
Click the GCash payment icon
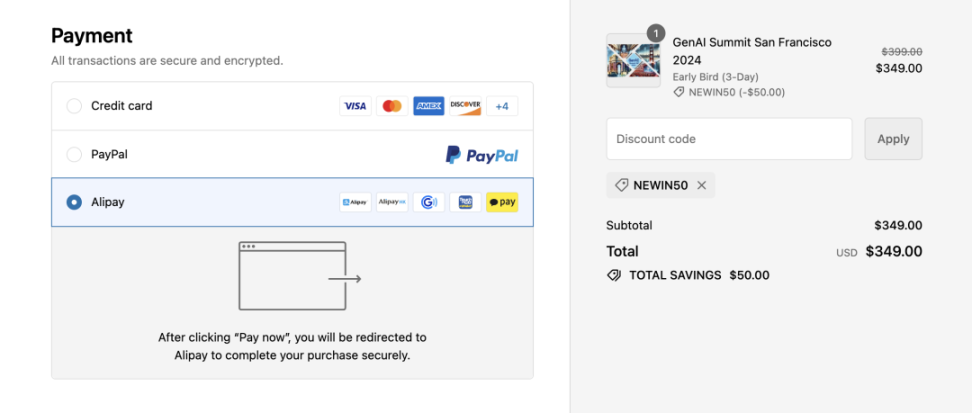click(428, 202)
